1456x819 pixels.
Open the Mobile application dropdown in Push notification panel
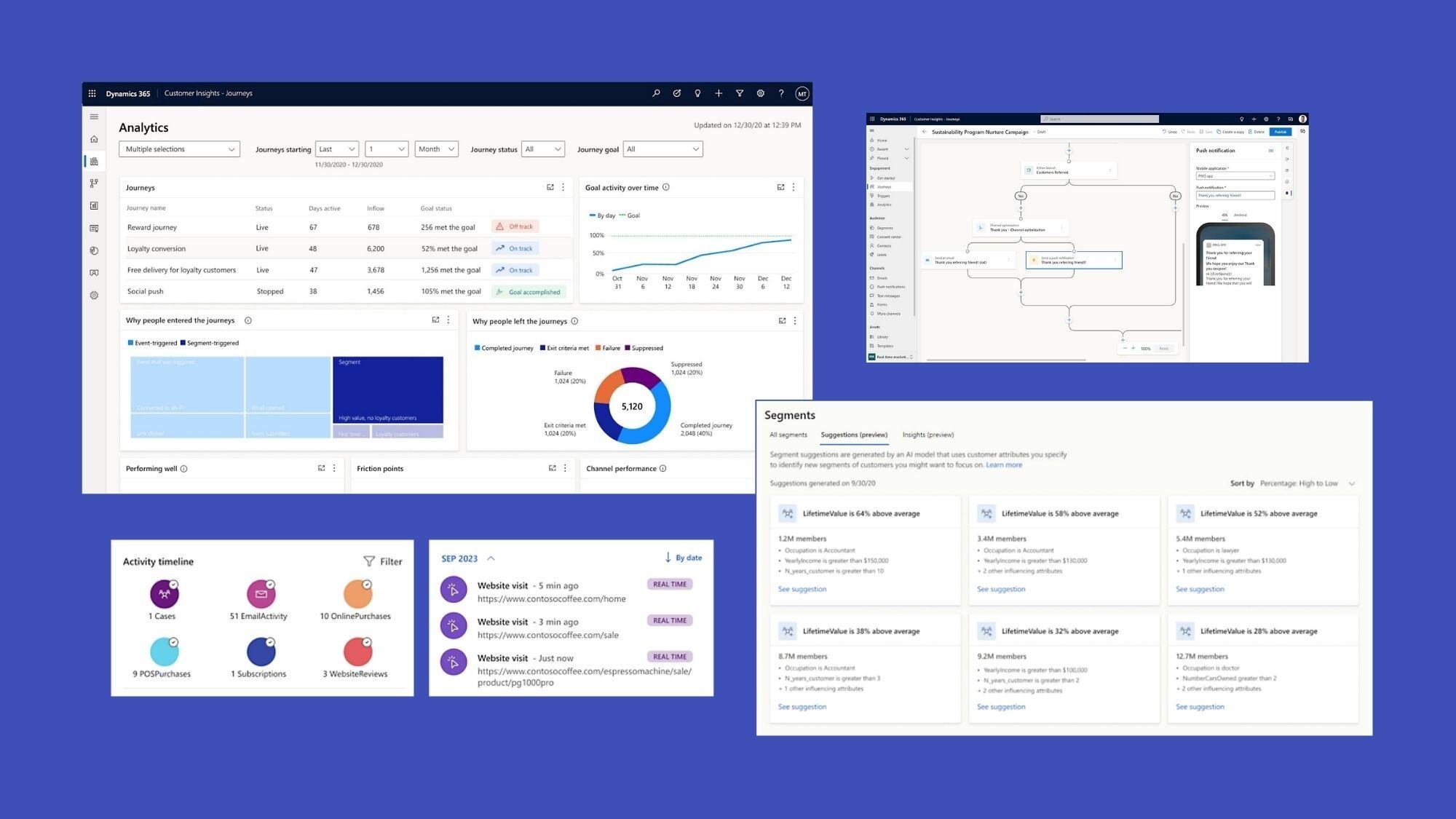(1235, 175)
